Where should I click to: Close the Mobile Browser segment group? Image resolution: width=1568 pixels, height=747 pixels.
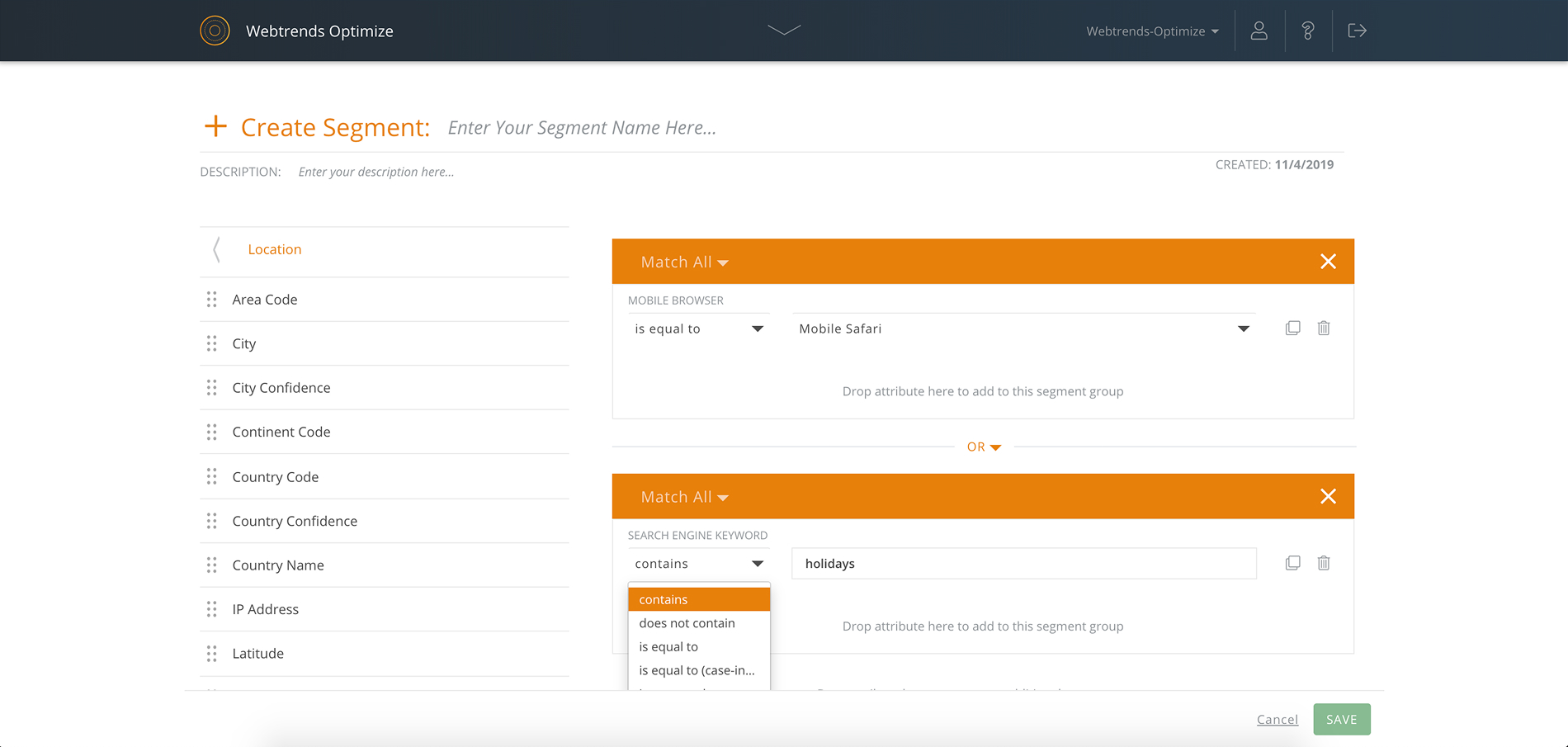pyautogui.click(x=1328, y=262)
